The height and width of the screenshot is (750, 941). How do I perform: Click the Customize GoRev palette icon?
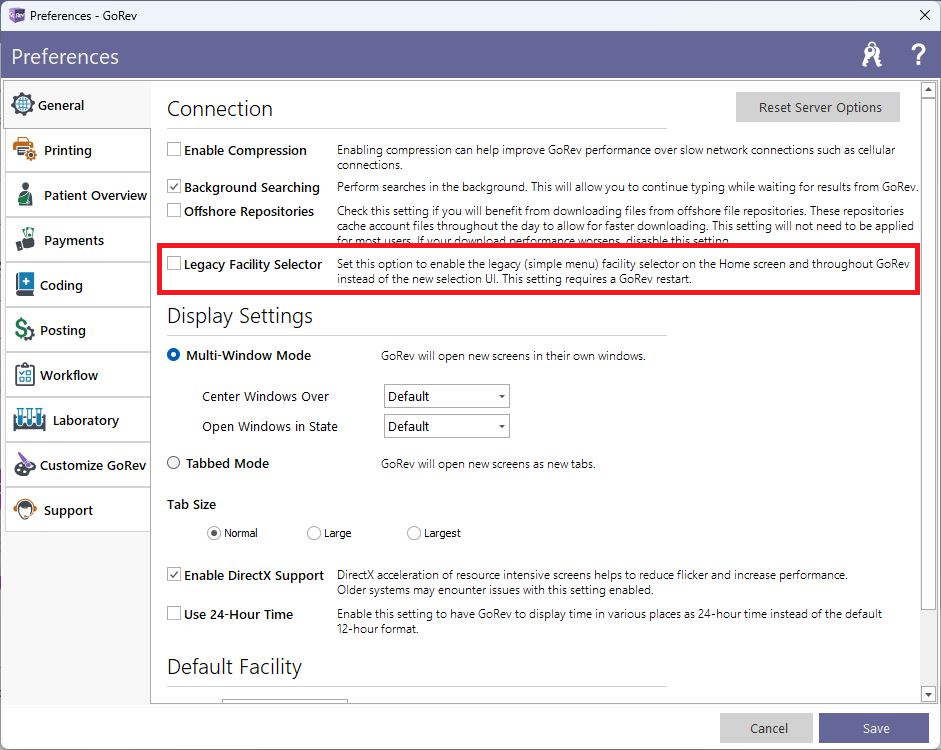pos(25,464)
